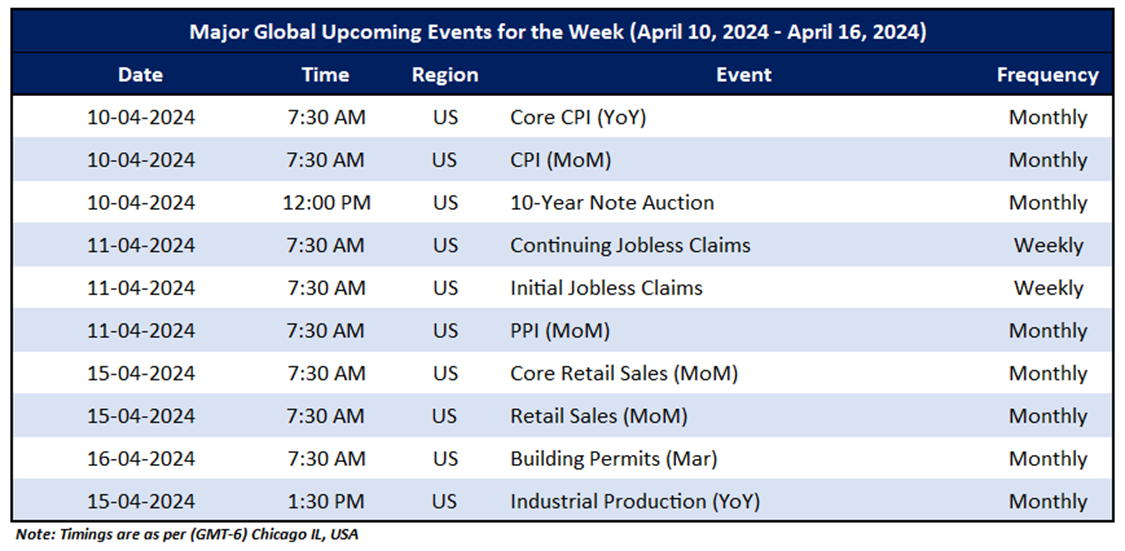Select the Continuing Jobless Claims event
Image resolution: width=1125 pixels, height=551 pixels.
(630, 245)
